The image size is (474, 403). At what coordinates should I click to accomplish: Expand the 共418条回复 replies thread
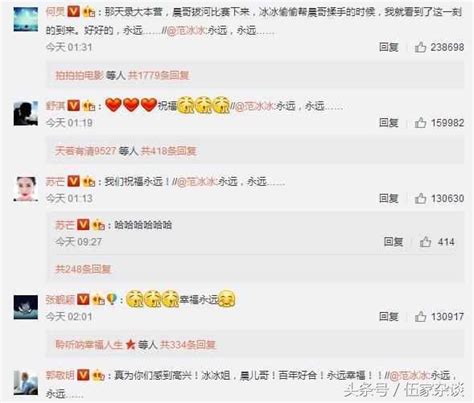(x=169, y=151)
